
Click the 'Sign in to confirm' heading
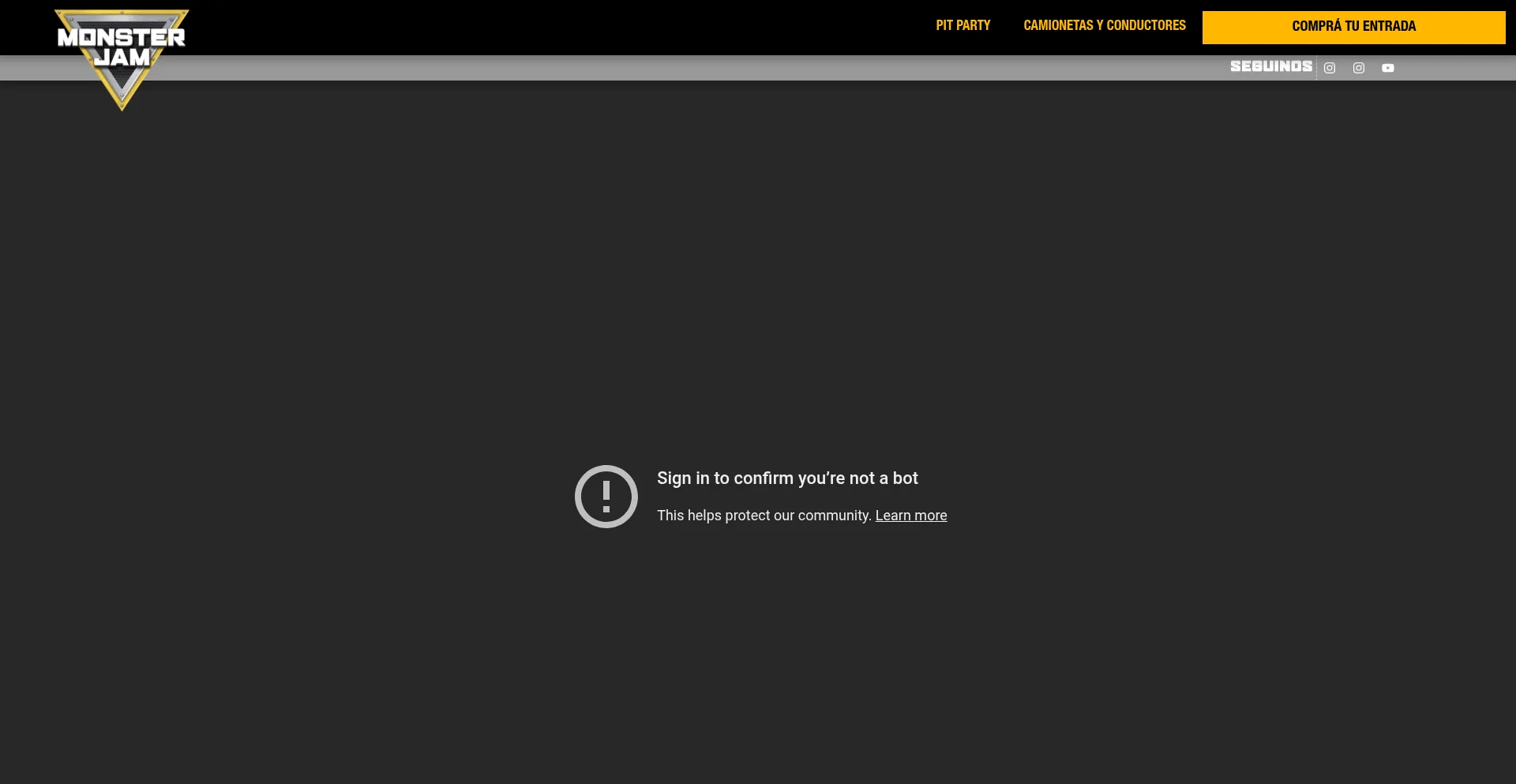786,478
